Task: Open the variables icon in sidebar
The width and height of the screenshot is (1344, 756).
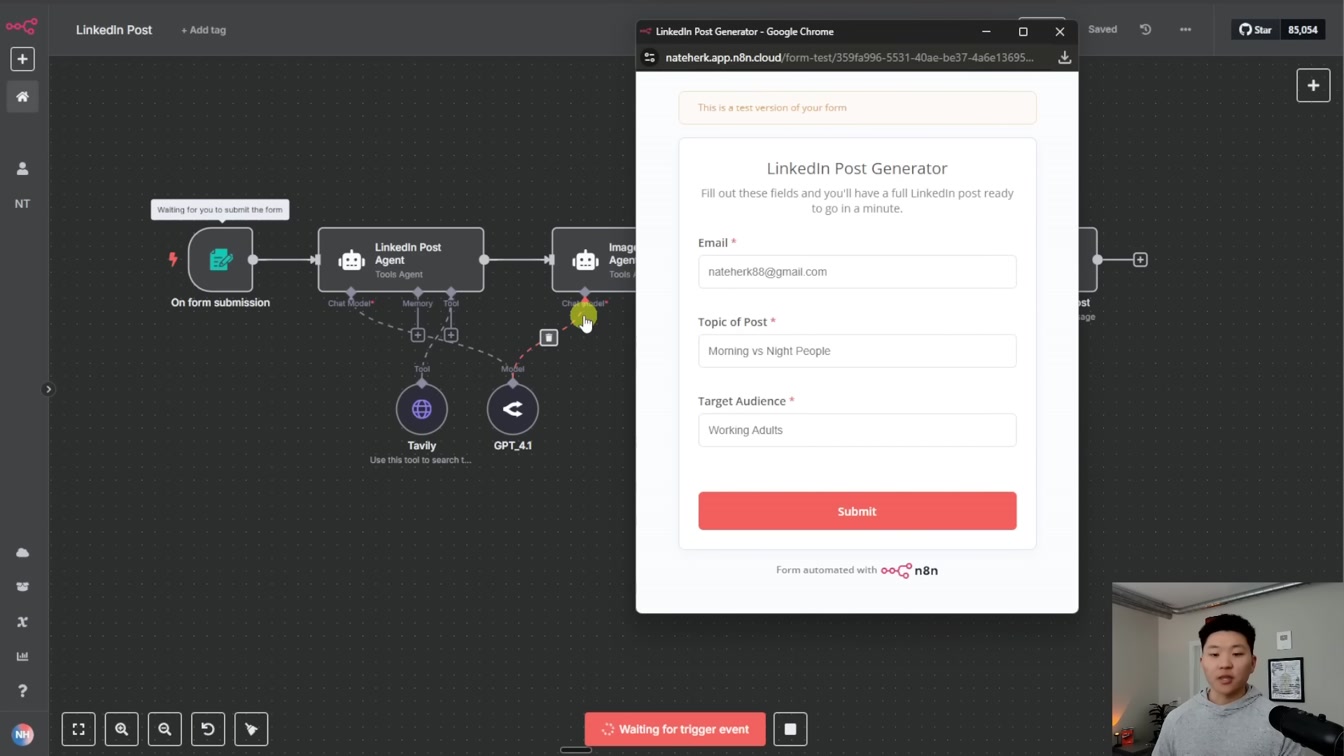Action: (x=22, y=622)
